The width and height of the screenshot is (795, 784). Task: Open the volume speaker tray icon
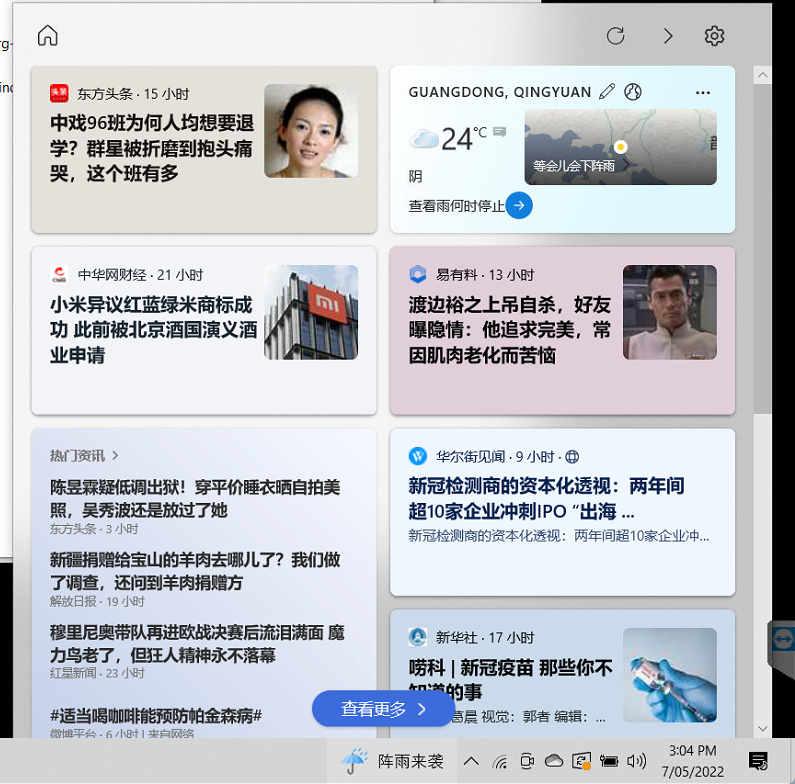(636, 761)
